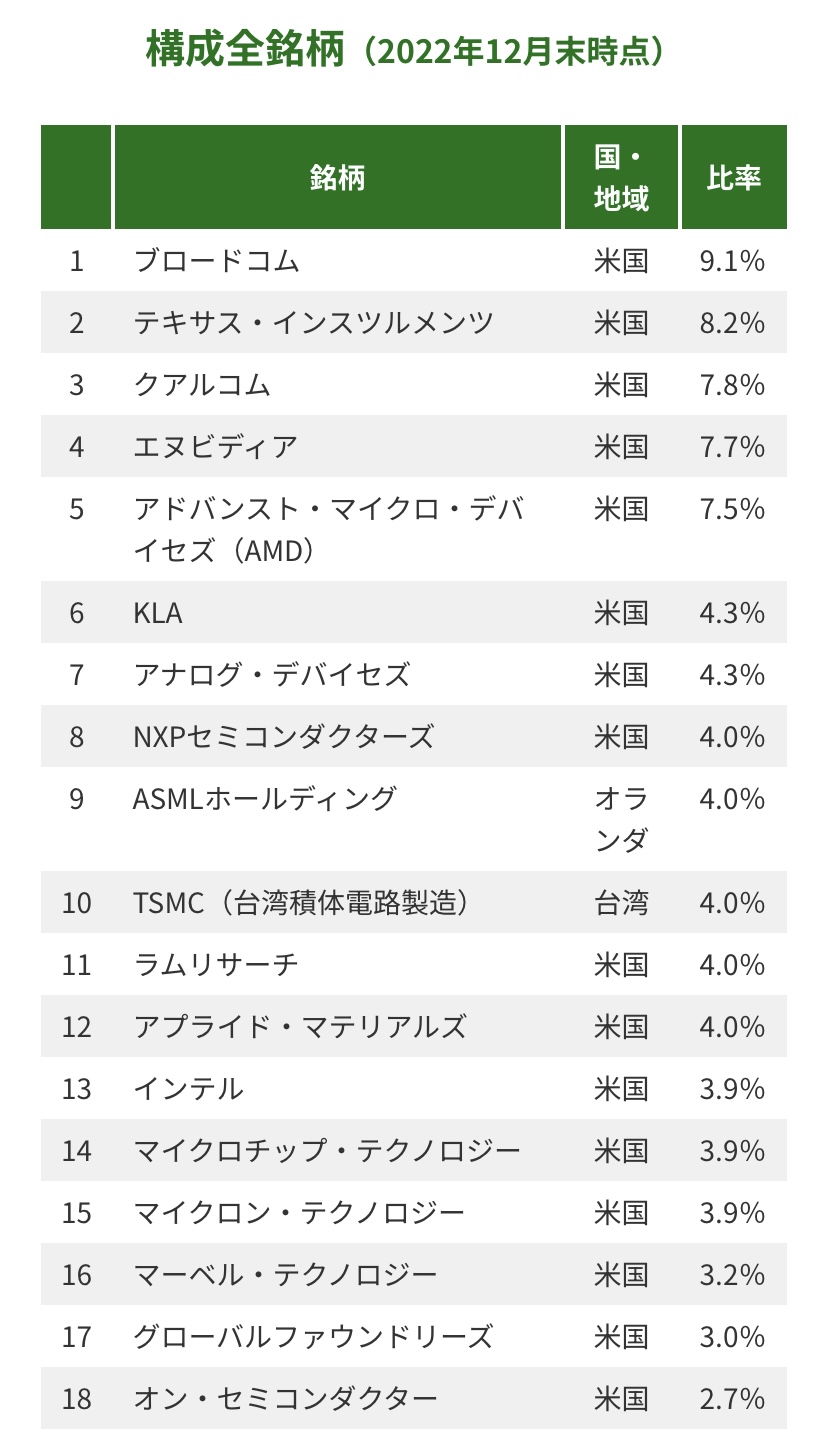Screen dimensions: 828x1437
Task: Select ASMLホールディング stock name
Action: [265, 799]
